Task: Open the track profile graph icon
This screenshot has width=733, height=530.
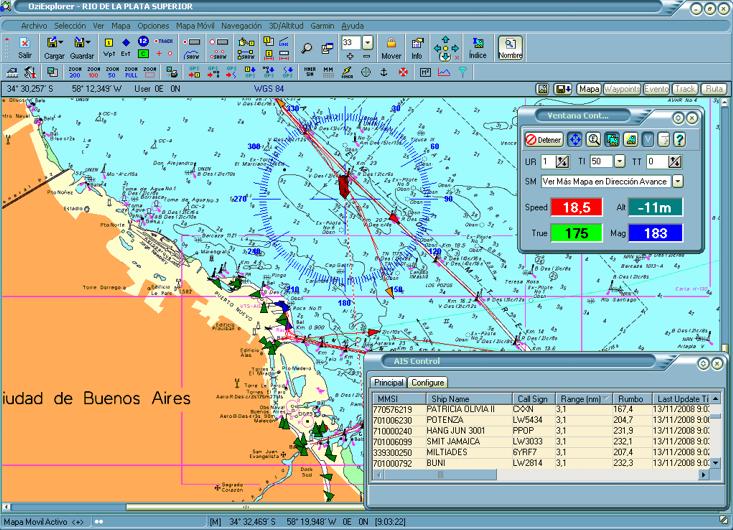Action: pos(444,72)
